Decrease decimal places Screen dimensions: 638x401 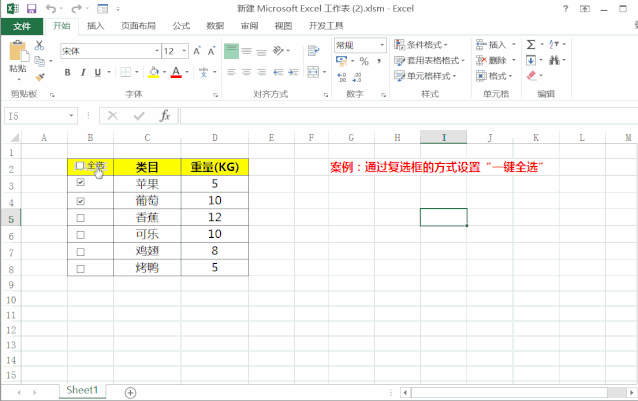[x=357, y=77]
